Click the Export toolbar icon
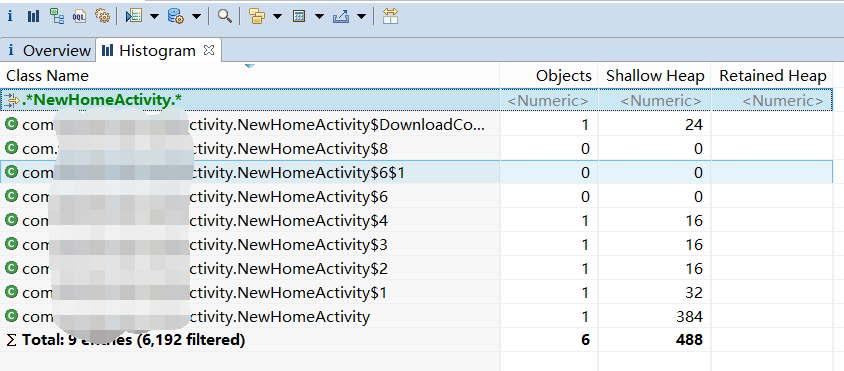Image resolution: width=844 pixels, height=371 pixels. coord(341,16)
